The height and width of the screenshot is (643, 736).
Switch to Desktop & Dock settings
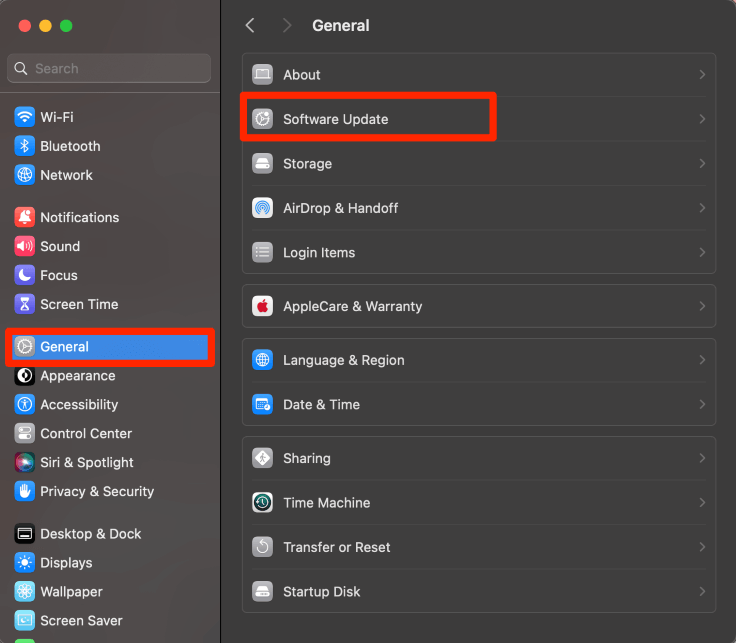(90, 534)
